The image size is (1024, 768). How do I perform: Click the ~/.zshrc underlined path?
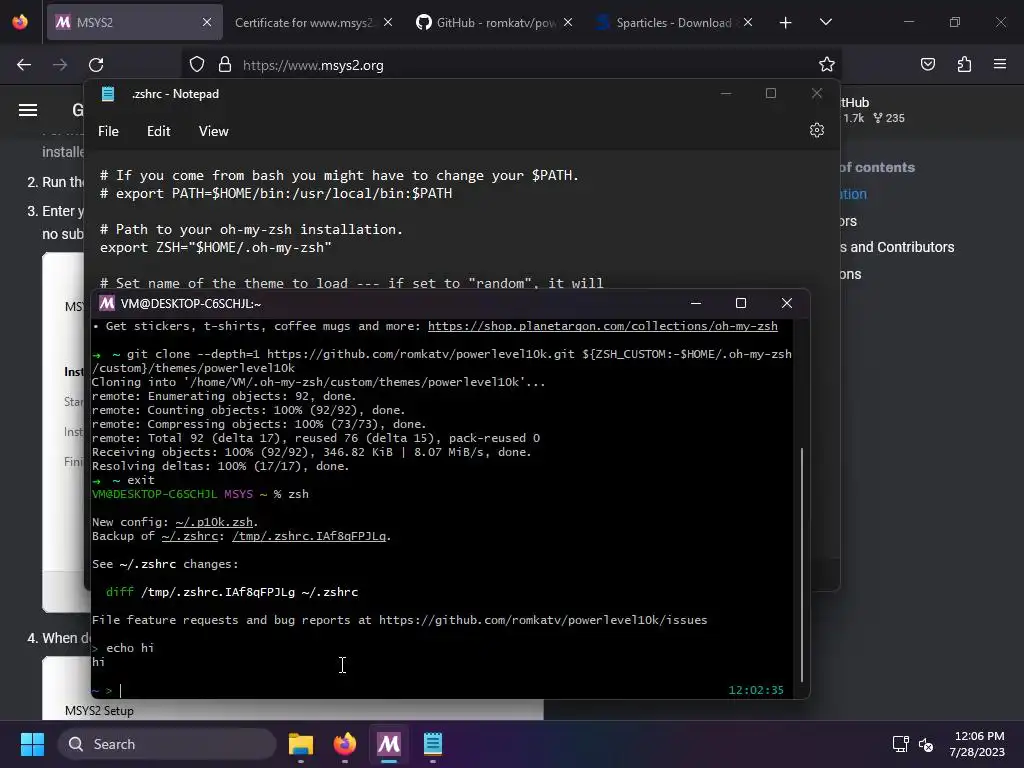(189, 536)
